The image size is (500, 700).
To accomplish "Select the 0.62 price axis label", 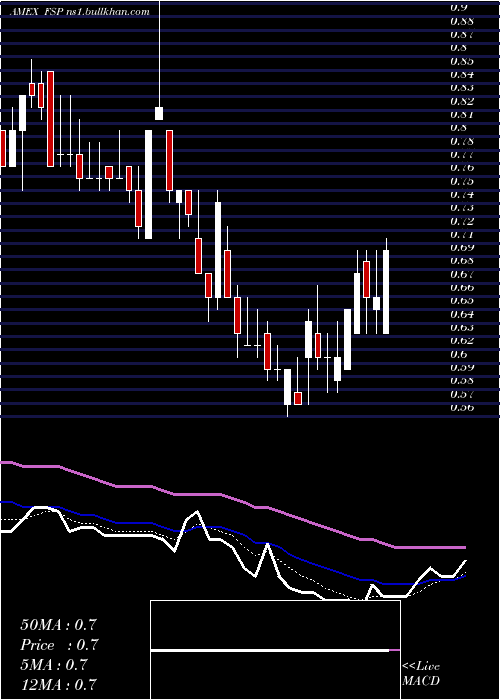I will point(462,341).
